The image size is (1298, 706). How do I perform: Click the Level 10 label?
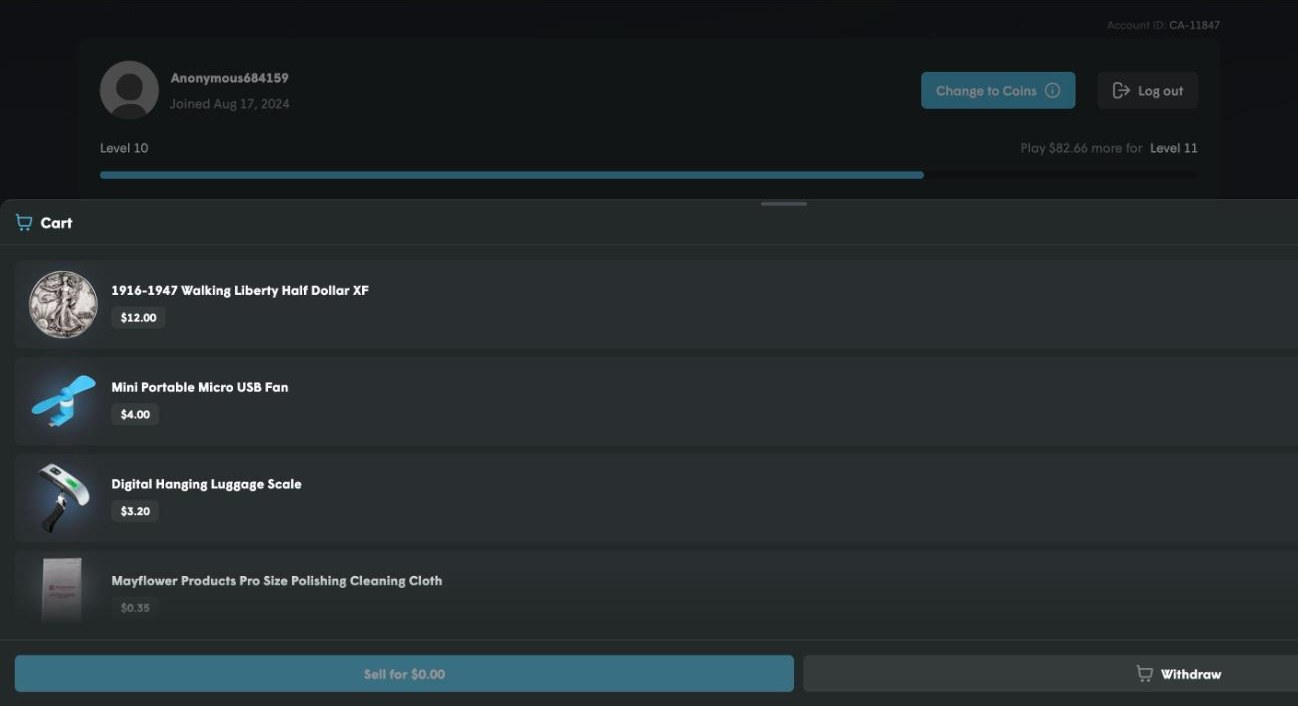coord(124,148)
